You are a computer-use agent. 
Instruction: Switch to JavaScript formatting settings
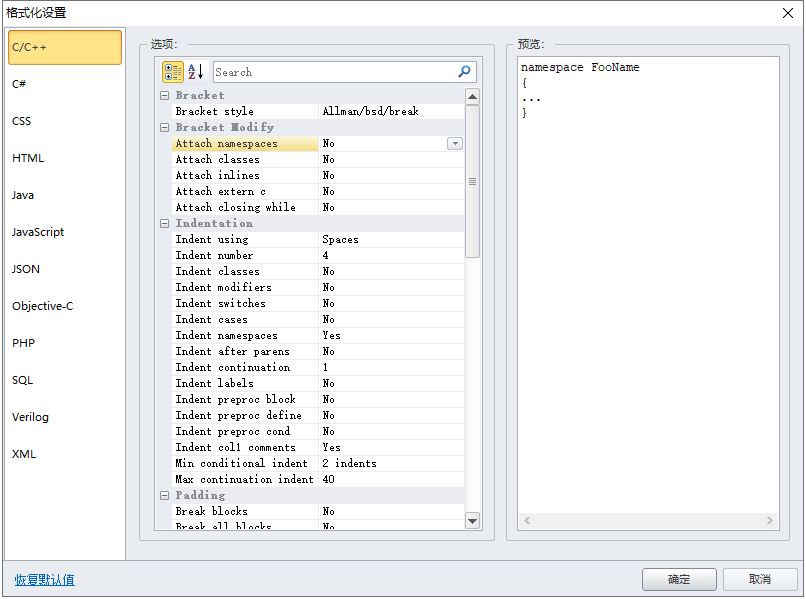coord(38,231)
